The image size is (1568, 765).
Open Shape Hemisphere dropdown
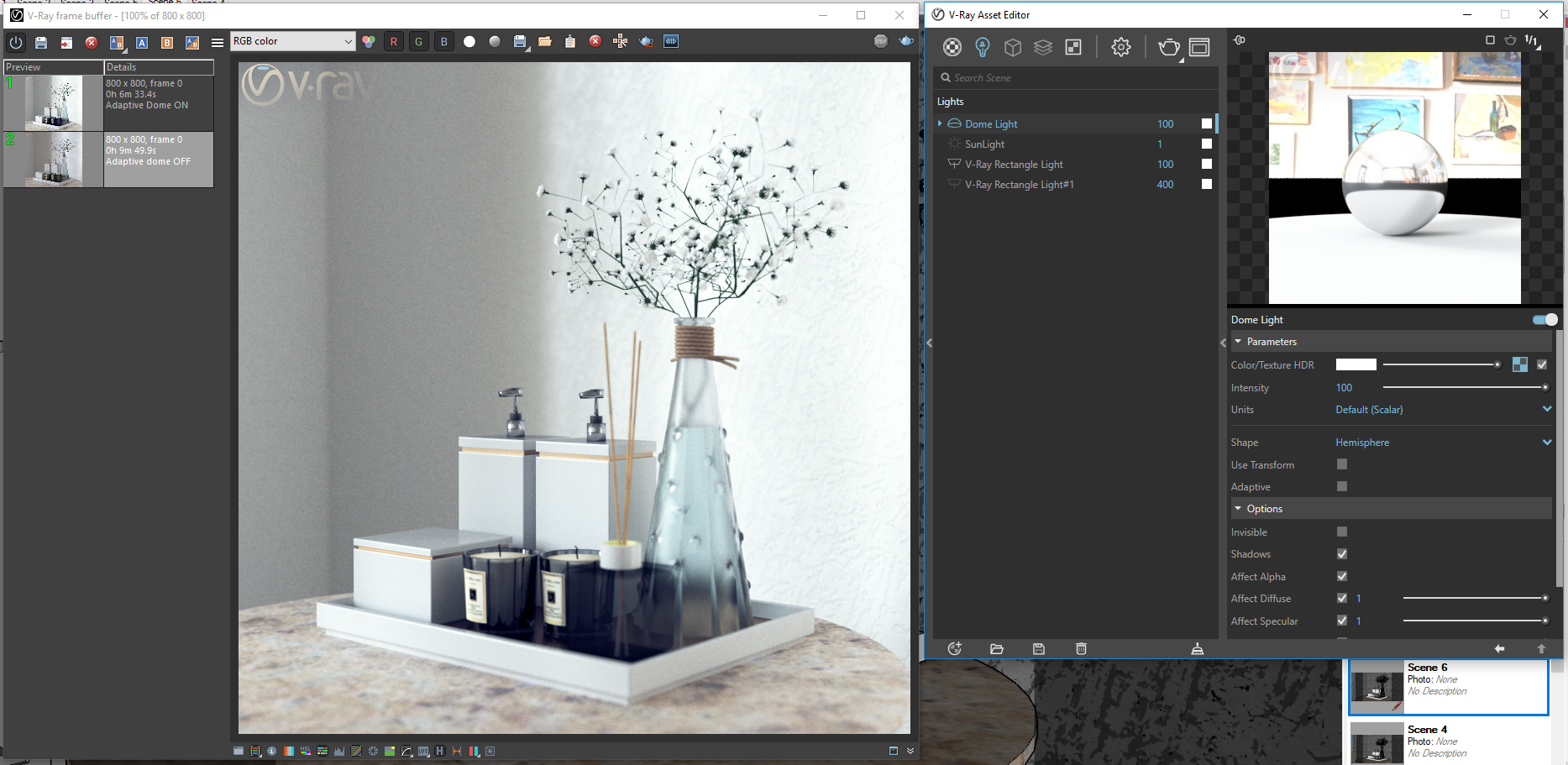1443,442
